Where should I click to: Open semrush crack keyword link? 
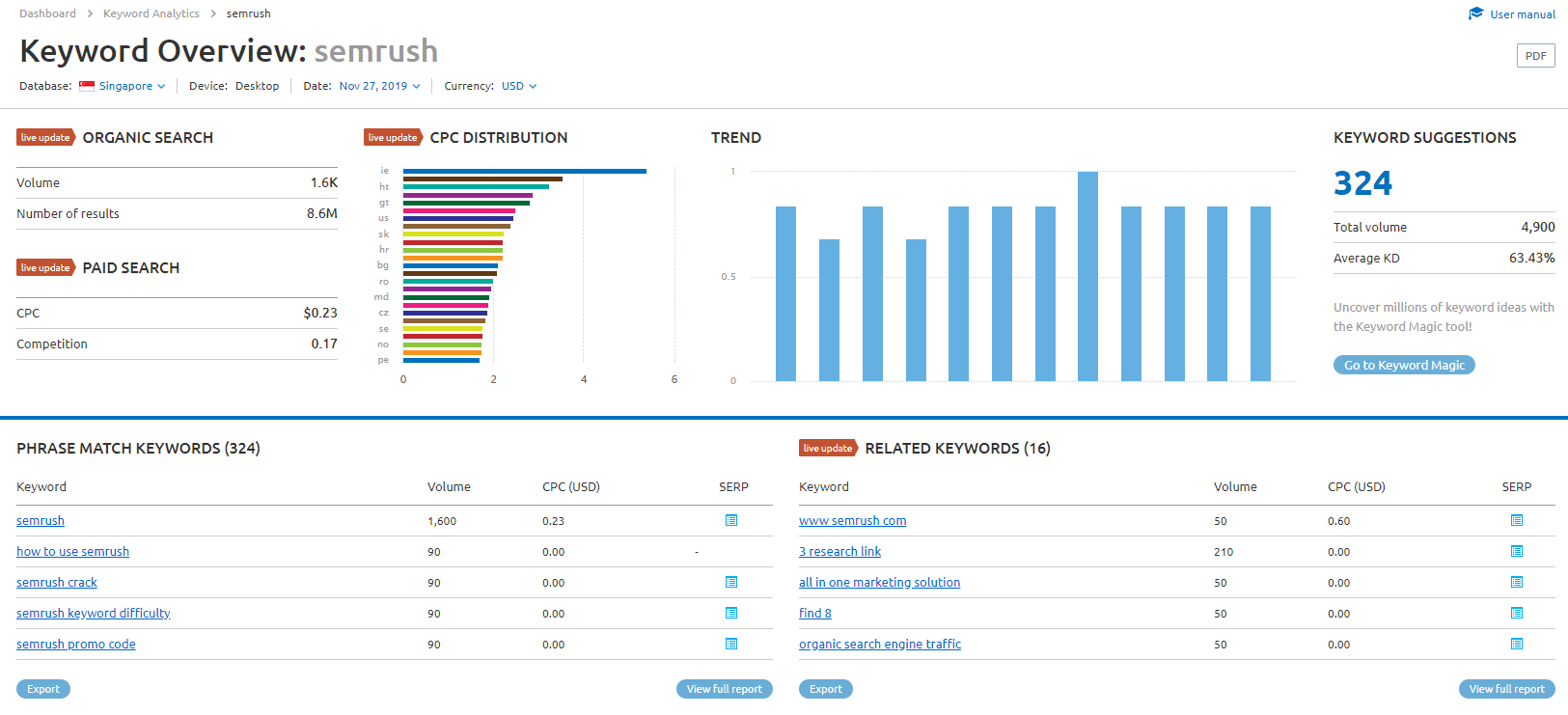pyautogui.click(x=57, y=583)
